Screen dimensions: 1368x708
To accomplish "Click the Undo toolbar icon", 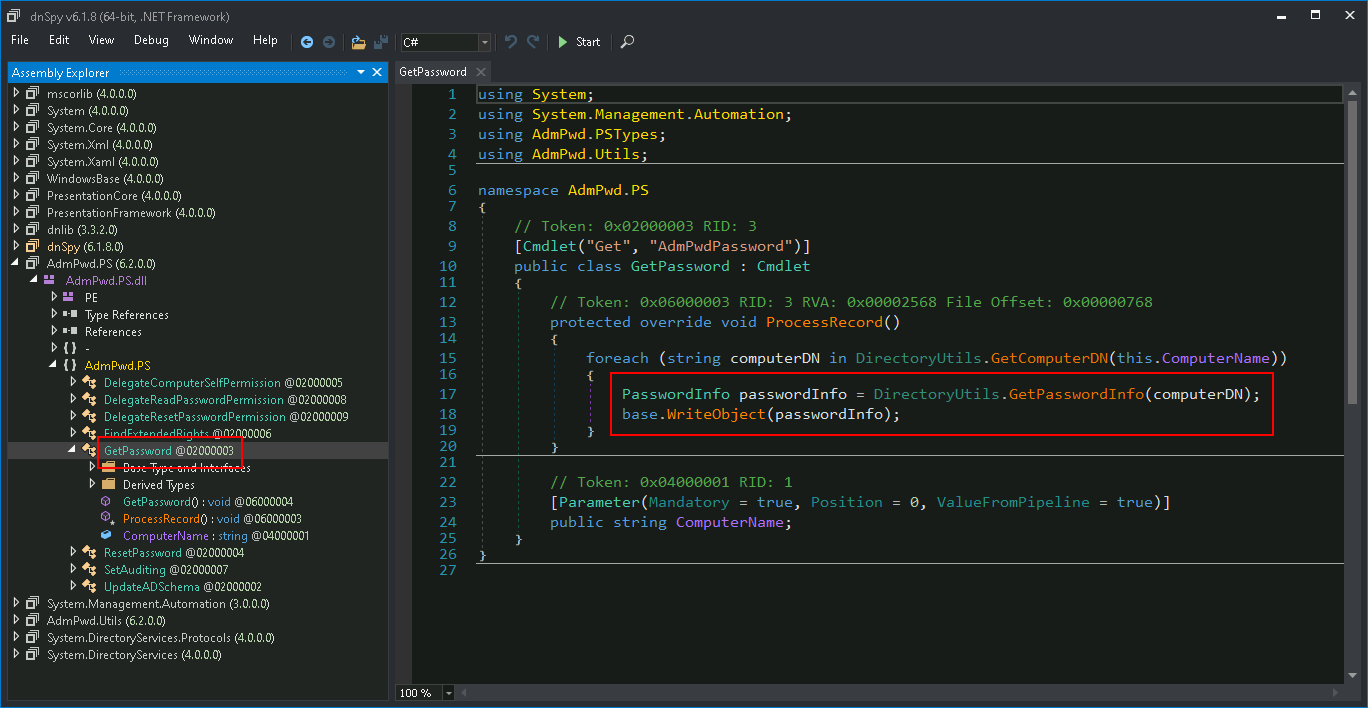I will (511, 42).
